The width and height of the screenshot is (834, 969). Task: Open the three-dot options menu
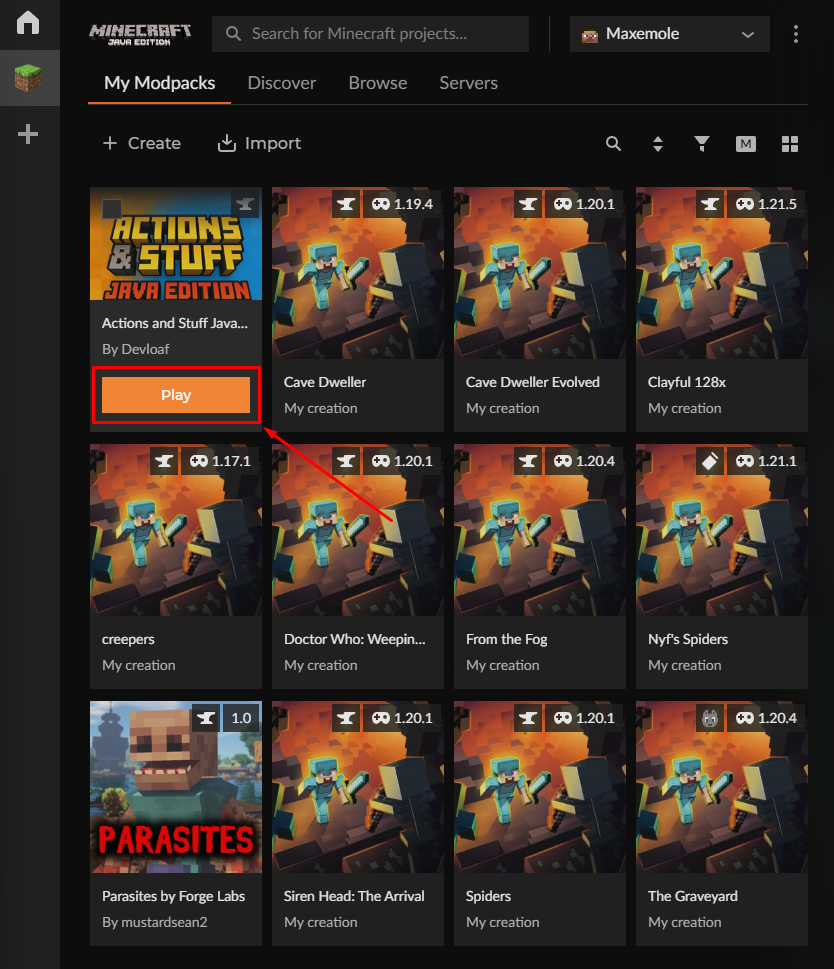click(796, 33)
